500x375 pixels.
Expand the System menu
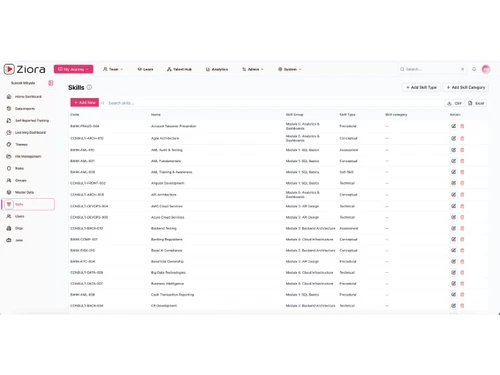[290, 69]
